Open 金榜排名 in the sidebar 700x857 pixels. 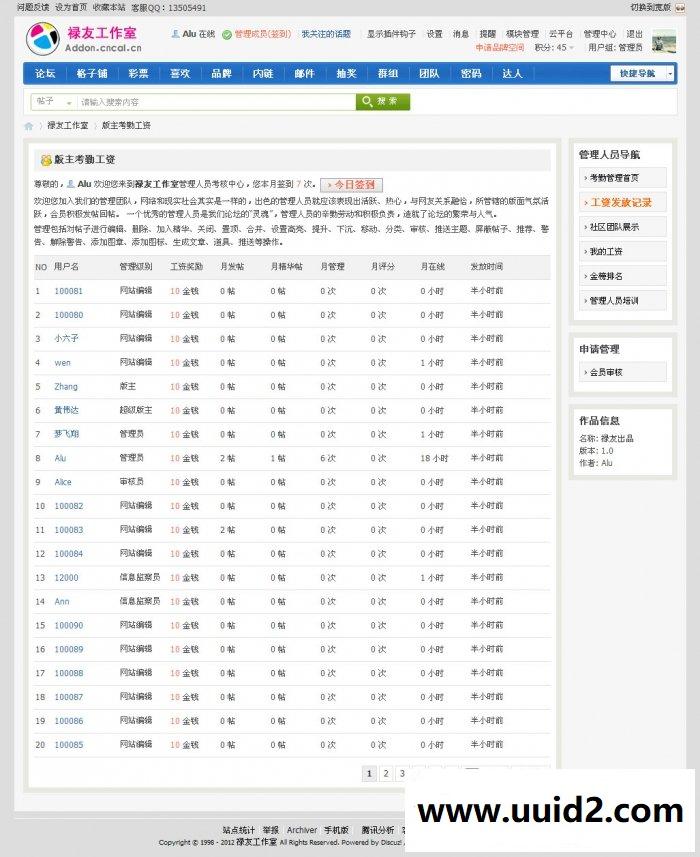(x=622, y=277)
